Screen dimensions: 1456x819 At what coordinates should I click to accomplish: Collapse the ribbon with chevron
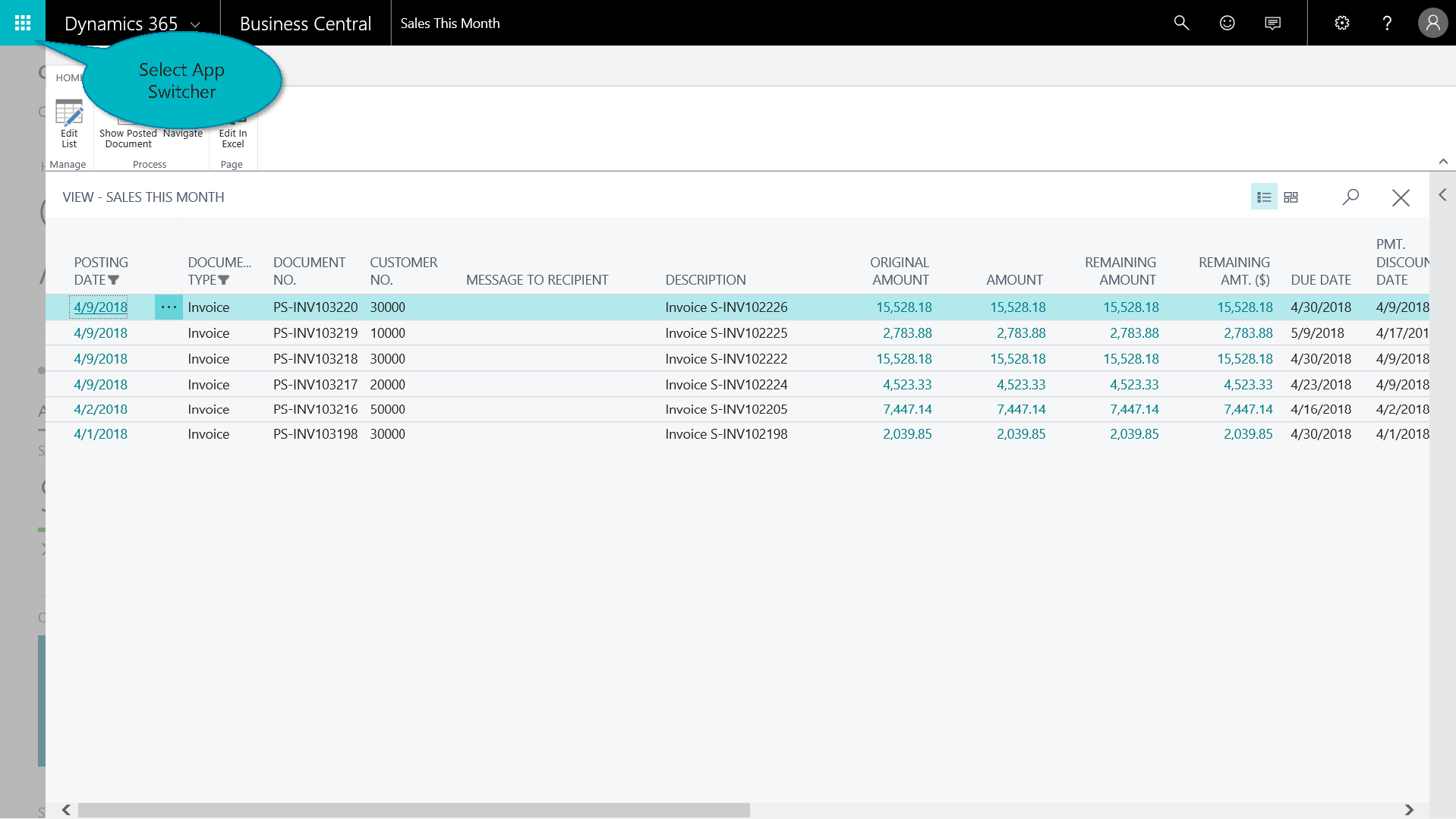(1443, 162)
